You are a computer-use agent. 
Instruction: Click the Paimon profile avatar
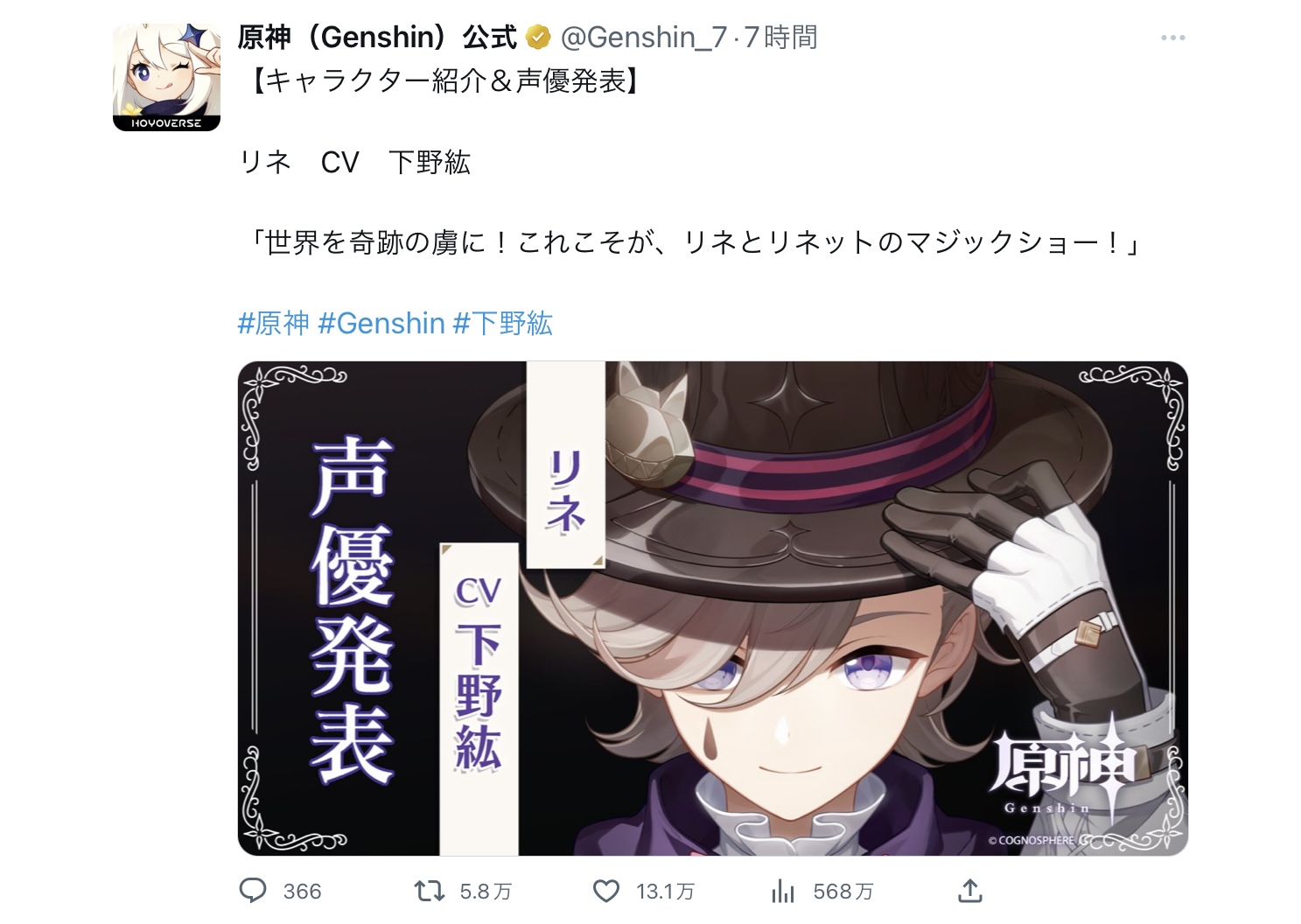166,77
